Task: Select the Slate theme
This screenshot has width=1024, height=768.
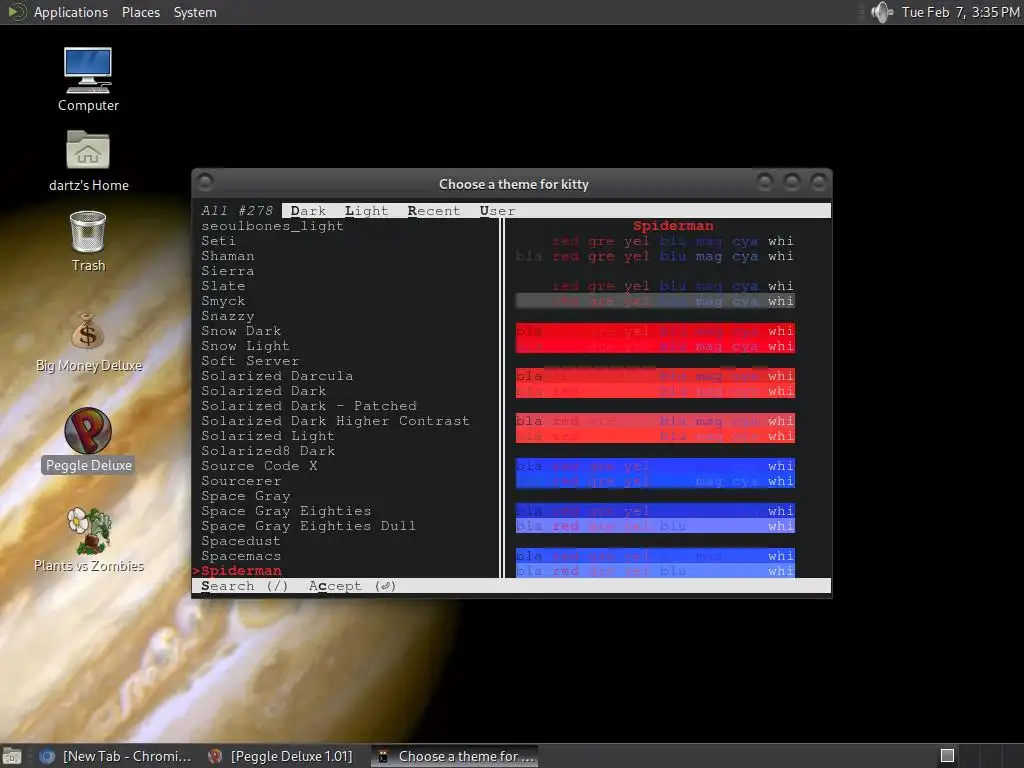Action: 223,286
